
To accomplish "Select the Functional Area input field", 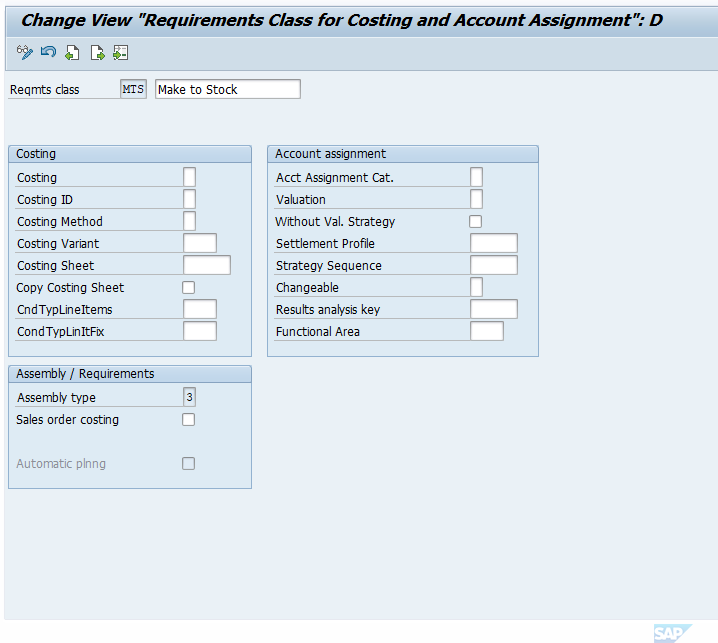I will (487, 331).
